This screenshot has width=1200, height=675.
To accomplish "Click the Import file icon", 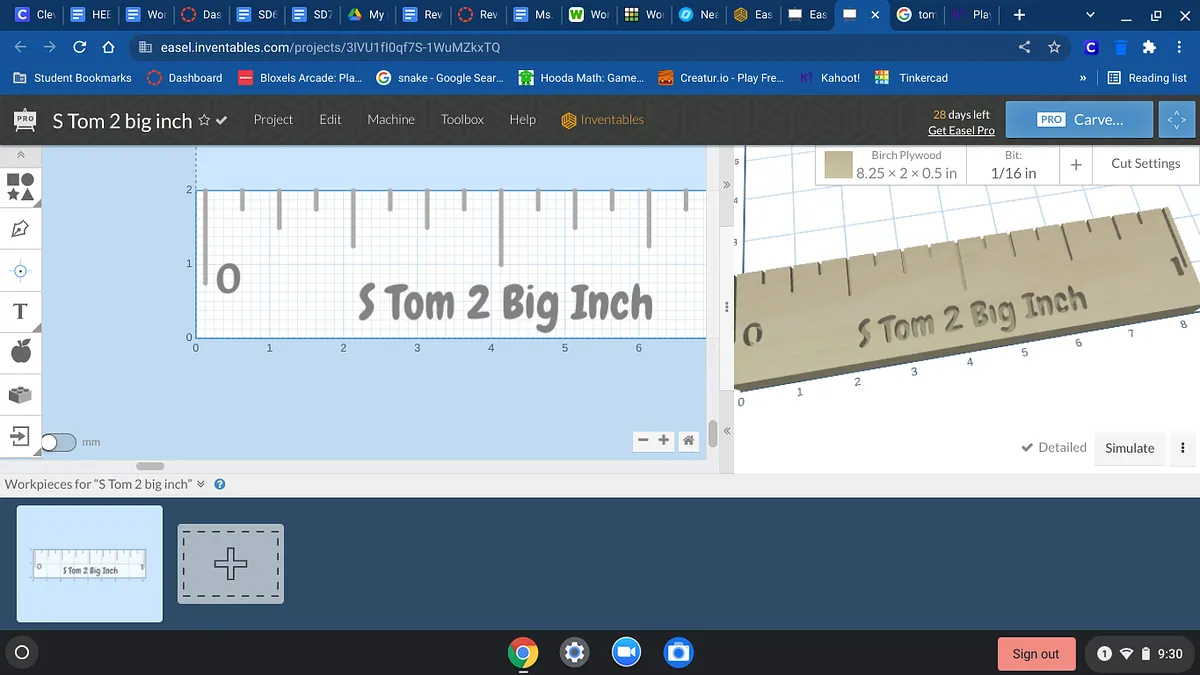I will click(x=21, y=436).
